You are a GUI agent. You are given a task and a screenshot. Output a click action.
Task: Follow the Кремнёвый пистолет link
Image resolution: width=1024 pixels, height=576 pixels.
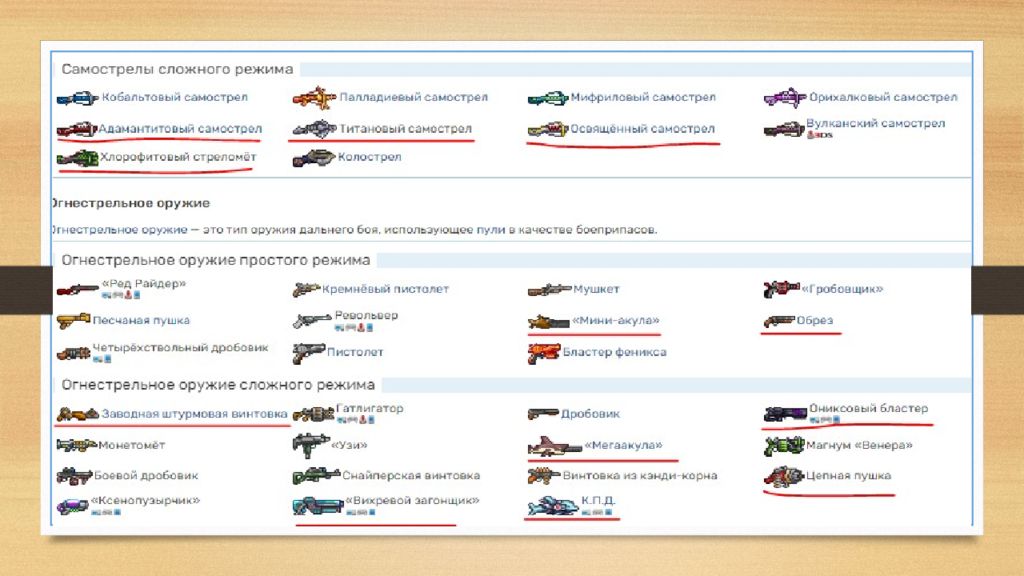coord(385,289)
